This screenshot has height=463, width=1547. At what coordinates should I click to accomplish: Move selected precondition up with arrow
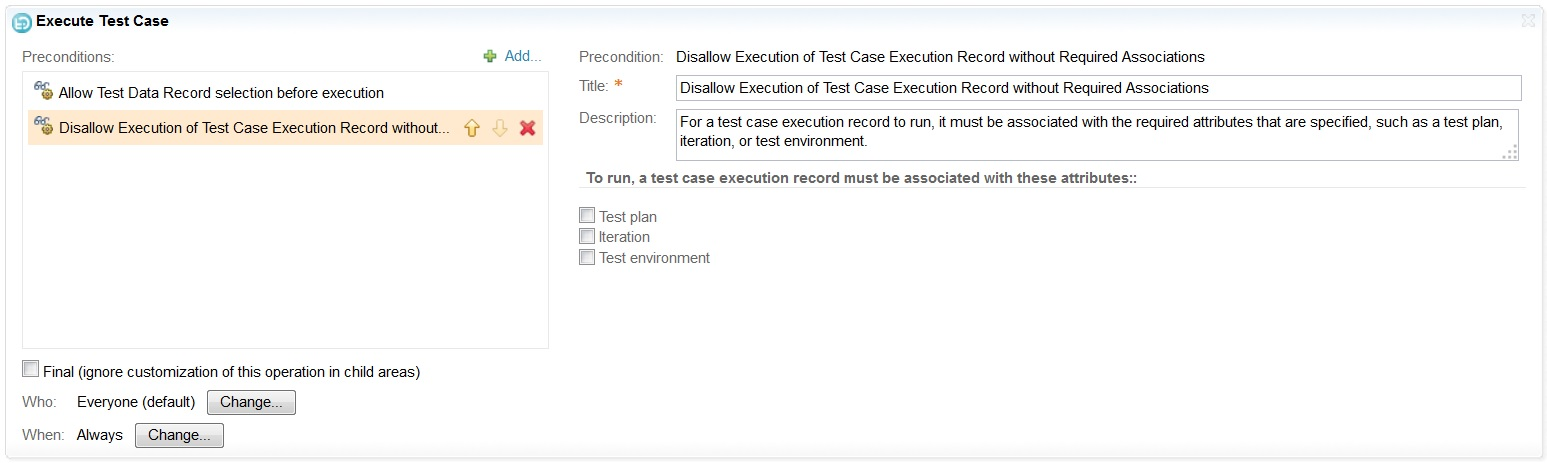click(472, 128)
